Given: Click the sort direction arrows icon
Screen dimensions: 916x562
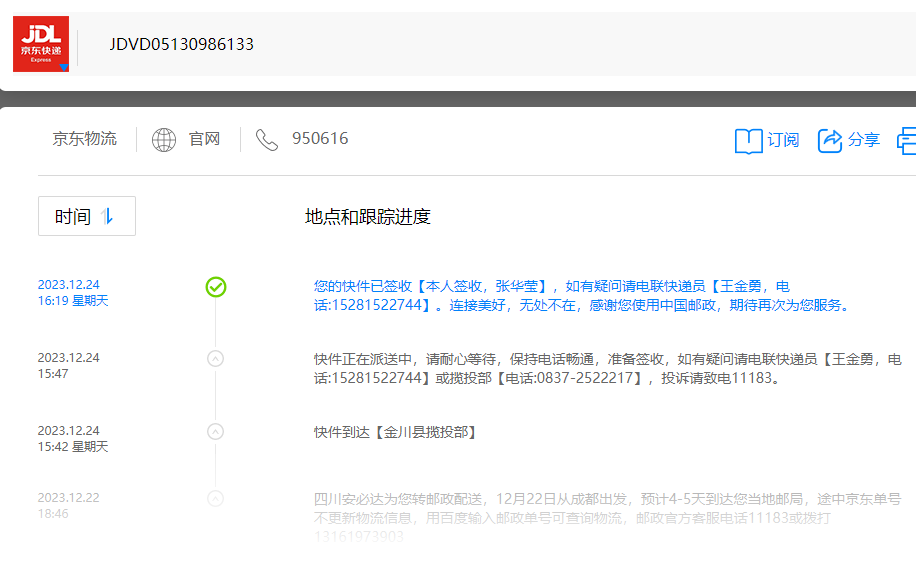Looking at the screenshot, I should pyautogui.click(x=107, y=217).
